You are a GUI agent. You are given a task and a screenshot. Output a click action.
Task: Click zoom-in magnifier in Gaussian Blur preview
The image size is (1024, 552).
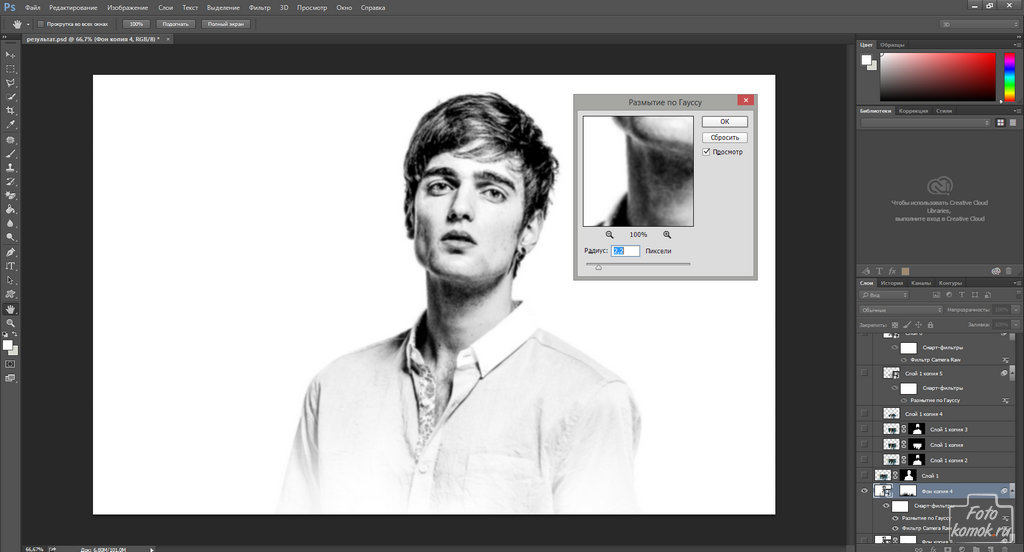[667, 234]
